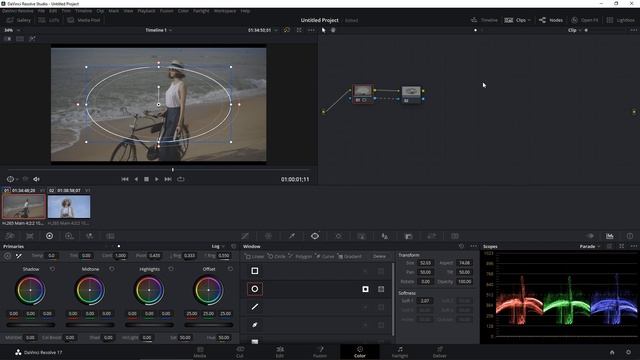Select the Primaries color wheels icon
The width and height of the screenshot is (640, 360).
49,236
